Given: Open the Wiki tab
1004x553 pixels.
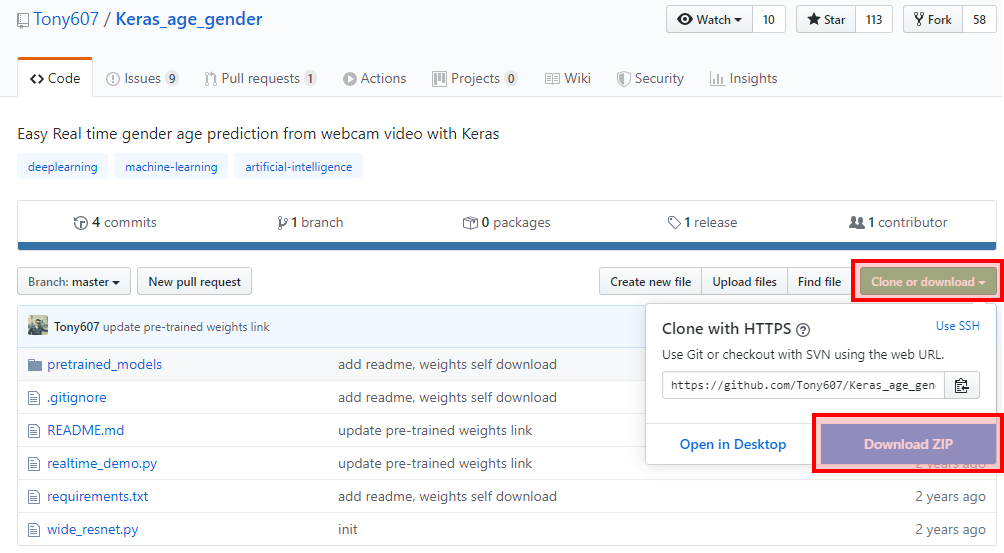Looking at the screenshot, I should (568, 78).
